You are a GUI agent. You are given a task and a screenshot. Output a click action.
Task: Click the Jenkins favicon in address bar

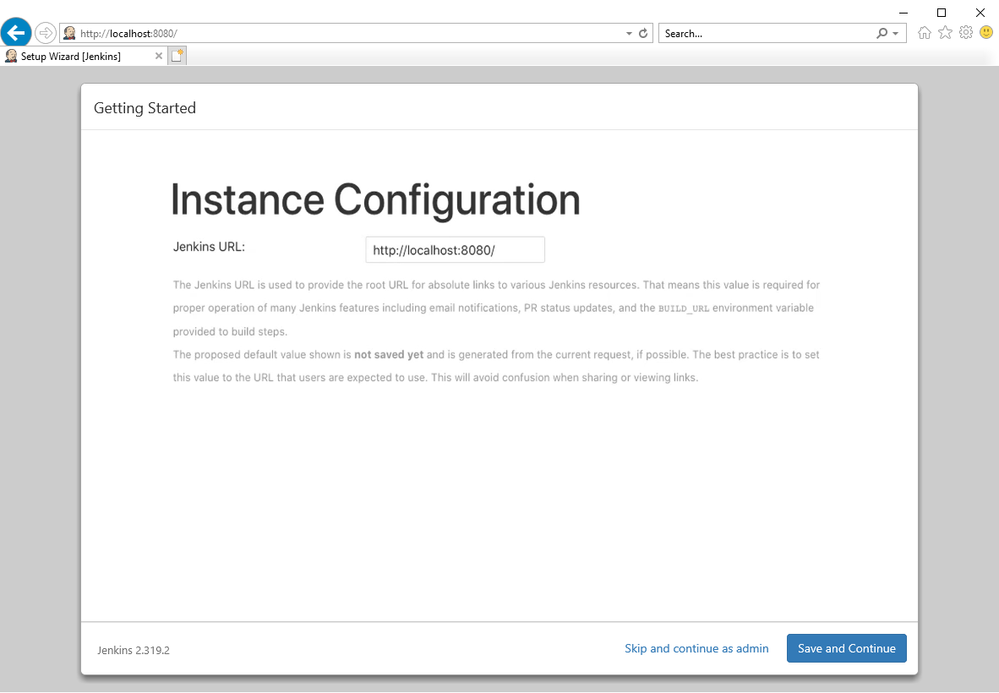[x=69, y=33]
